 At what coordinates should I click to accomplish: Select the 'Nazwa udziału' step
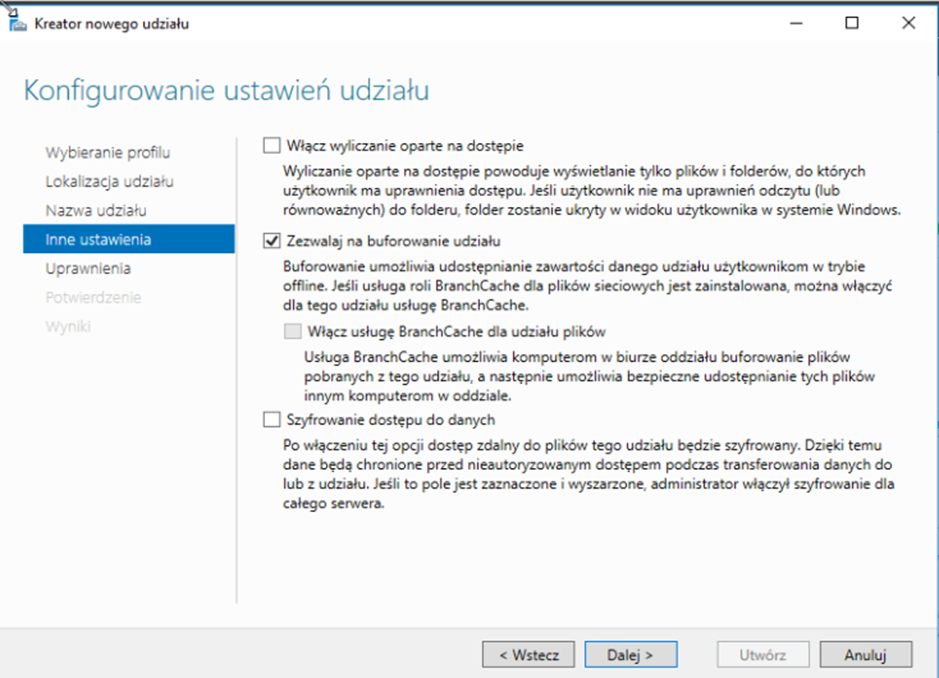(96, 211)
